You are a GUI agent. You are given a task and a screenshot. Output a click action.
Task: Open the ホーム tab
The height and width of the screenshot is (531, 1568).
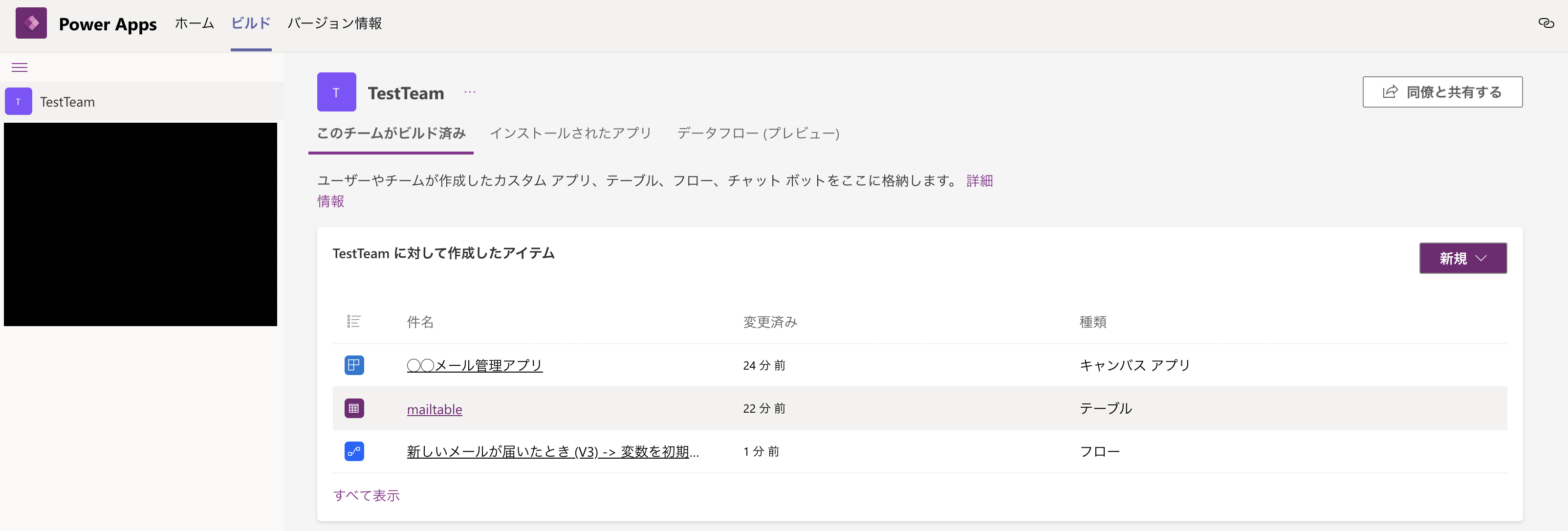click(x=194, y=23)
